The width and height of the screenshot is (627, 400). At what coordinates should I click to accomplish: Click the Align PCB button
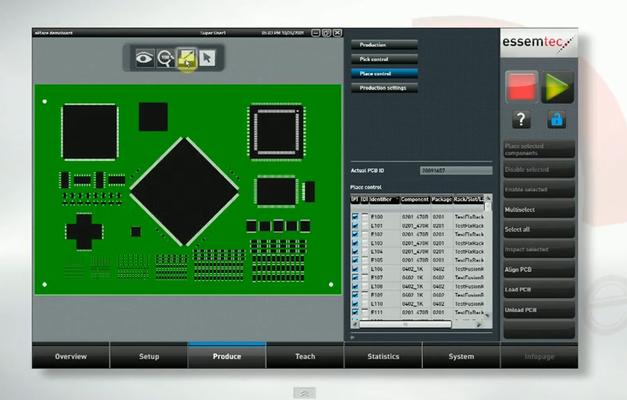[x=540, y=271]
